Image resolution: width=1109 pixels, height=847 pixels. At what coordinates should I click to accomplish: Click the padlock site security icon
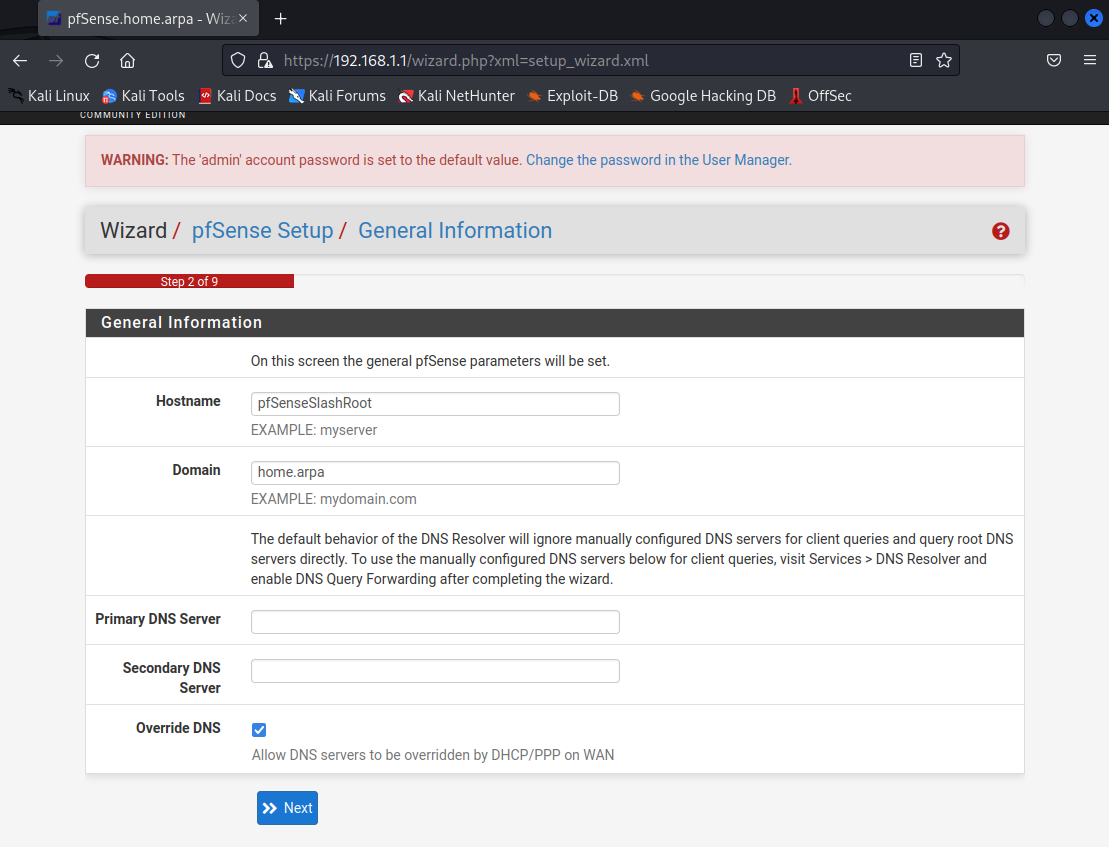(264, 60)
